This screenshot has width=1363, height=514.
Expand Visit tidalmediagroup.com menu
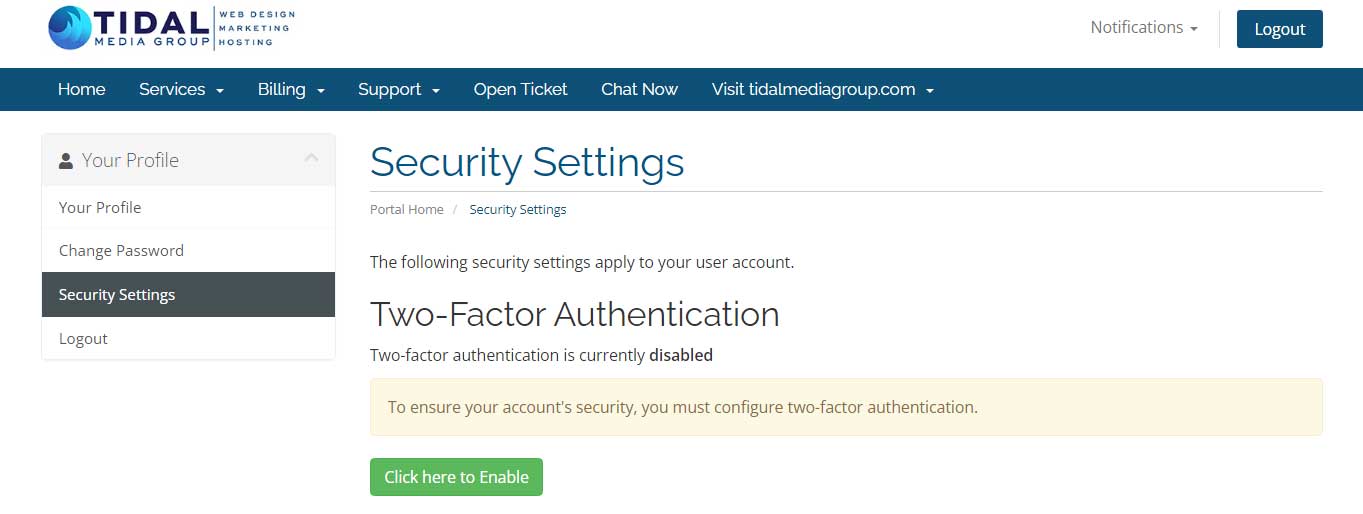click(x=822, y=90)
